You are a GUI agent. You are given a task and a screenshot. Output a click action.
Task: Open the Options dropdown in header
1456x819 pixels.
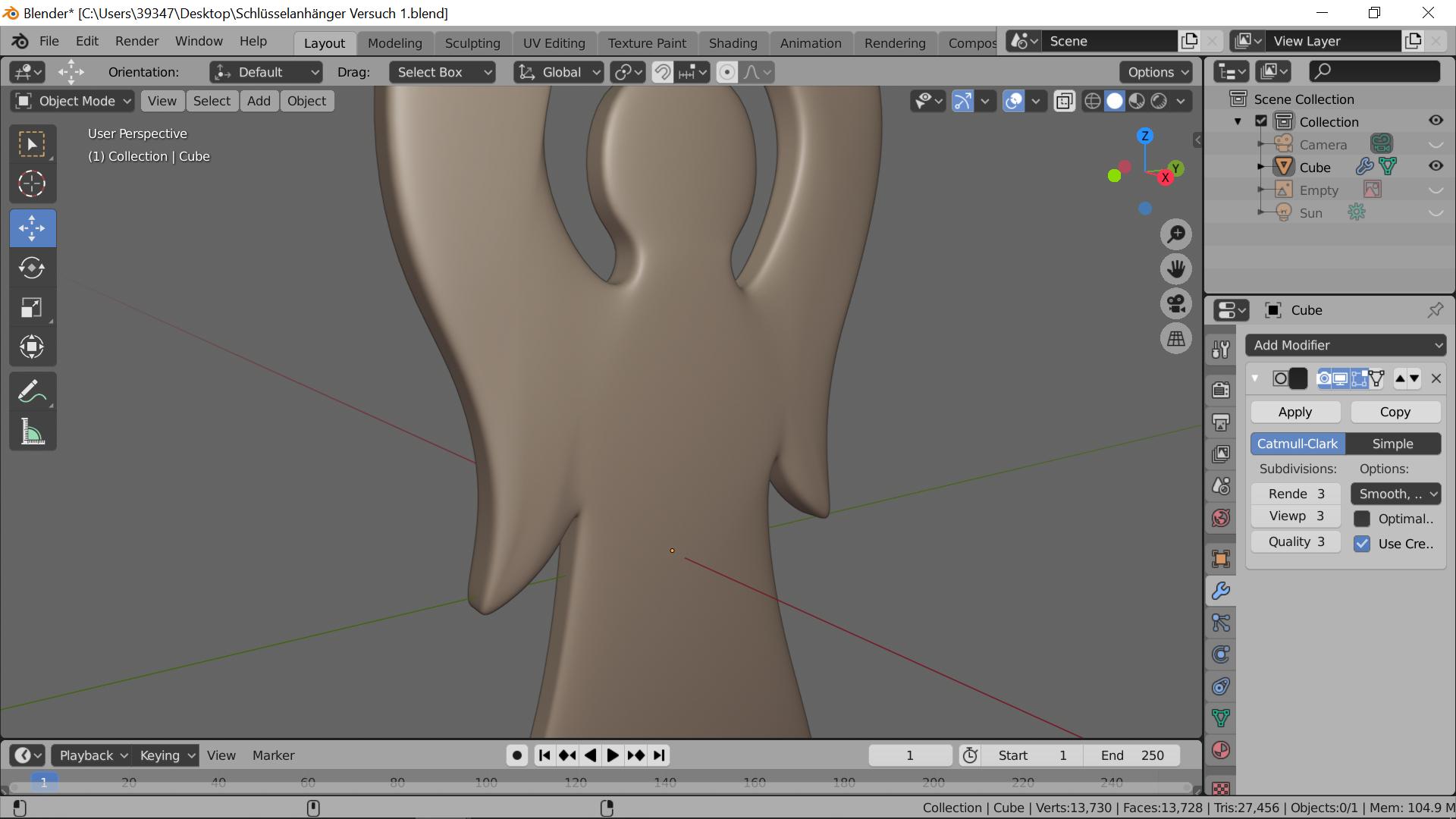[x=1156, y=72]
